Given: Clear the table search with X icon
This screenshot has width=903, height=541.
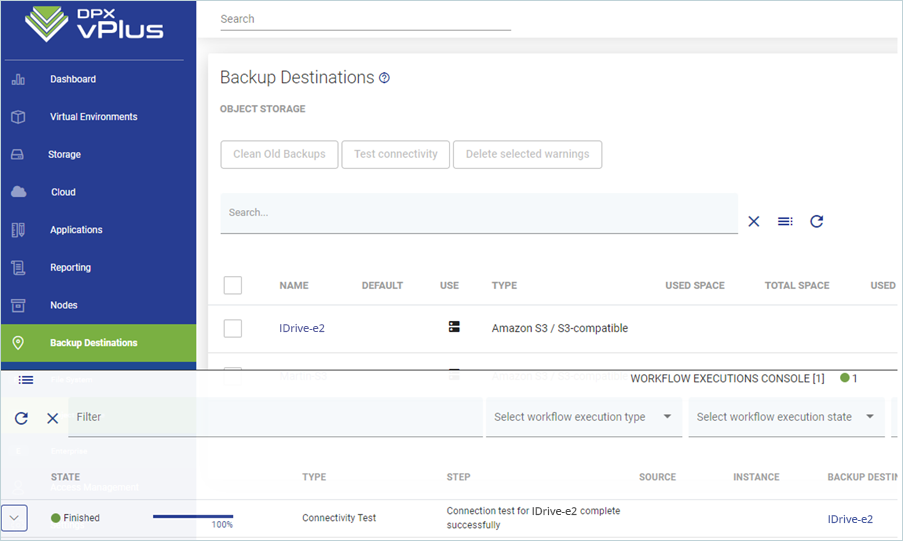Looking at the screenshot, I should coord(754,221).
